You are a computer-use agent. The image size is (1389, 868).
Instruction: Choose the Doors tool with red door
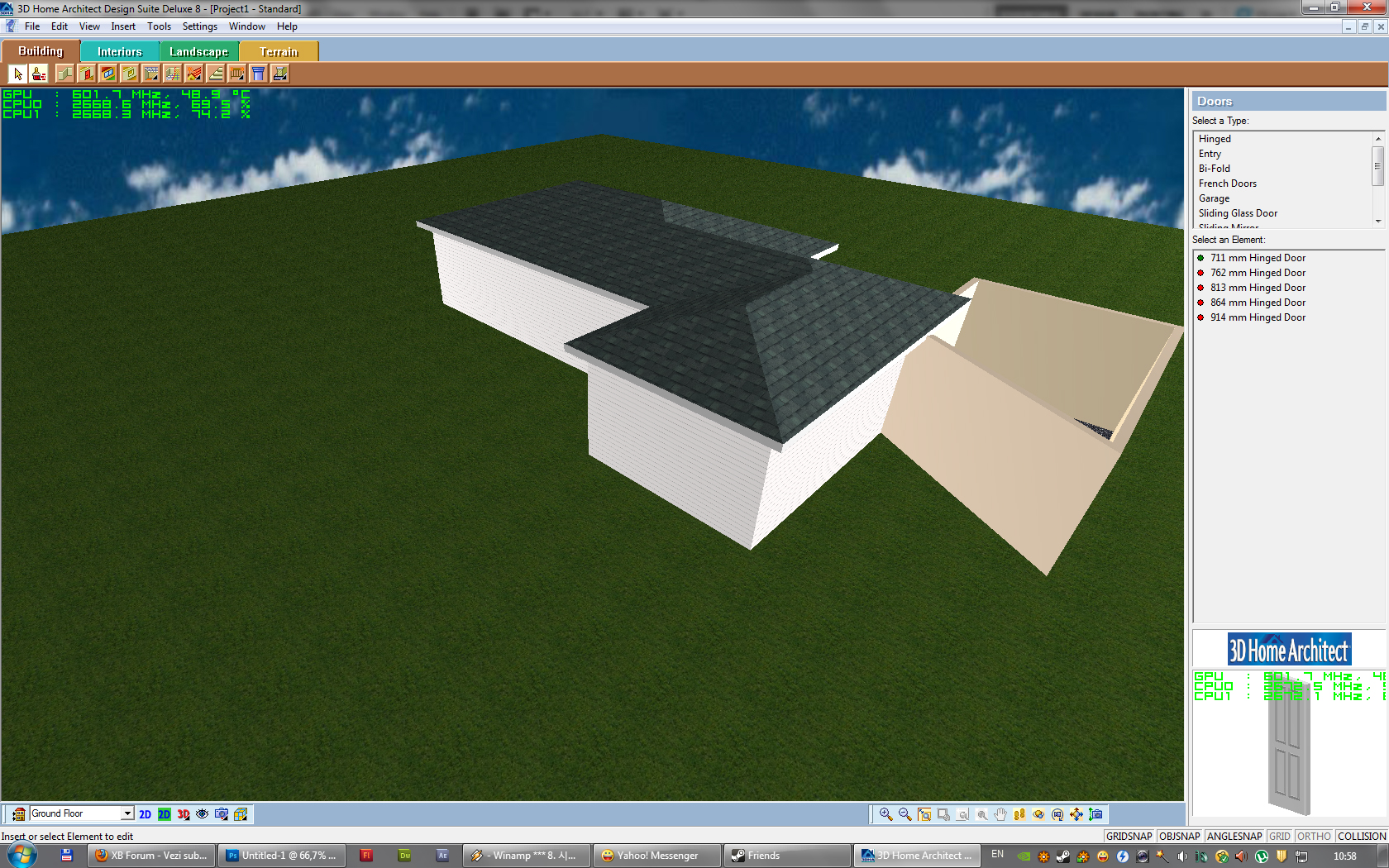(x=87, y=74)
